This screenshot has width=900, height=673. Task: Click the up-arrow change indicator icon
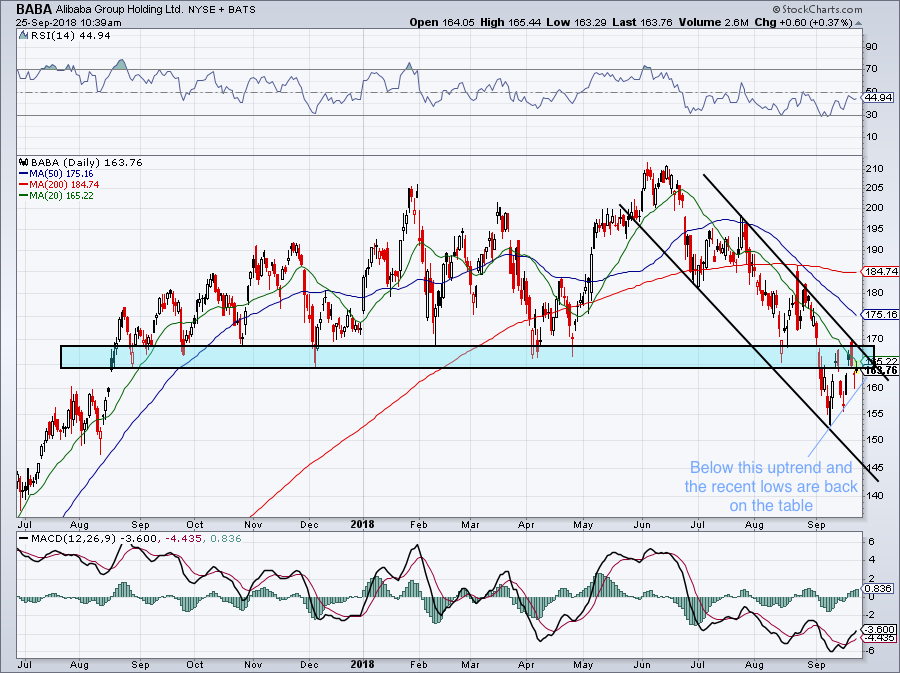[858, 23]
